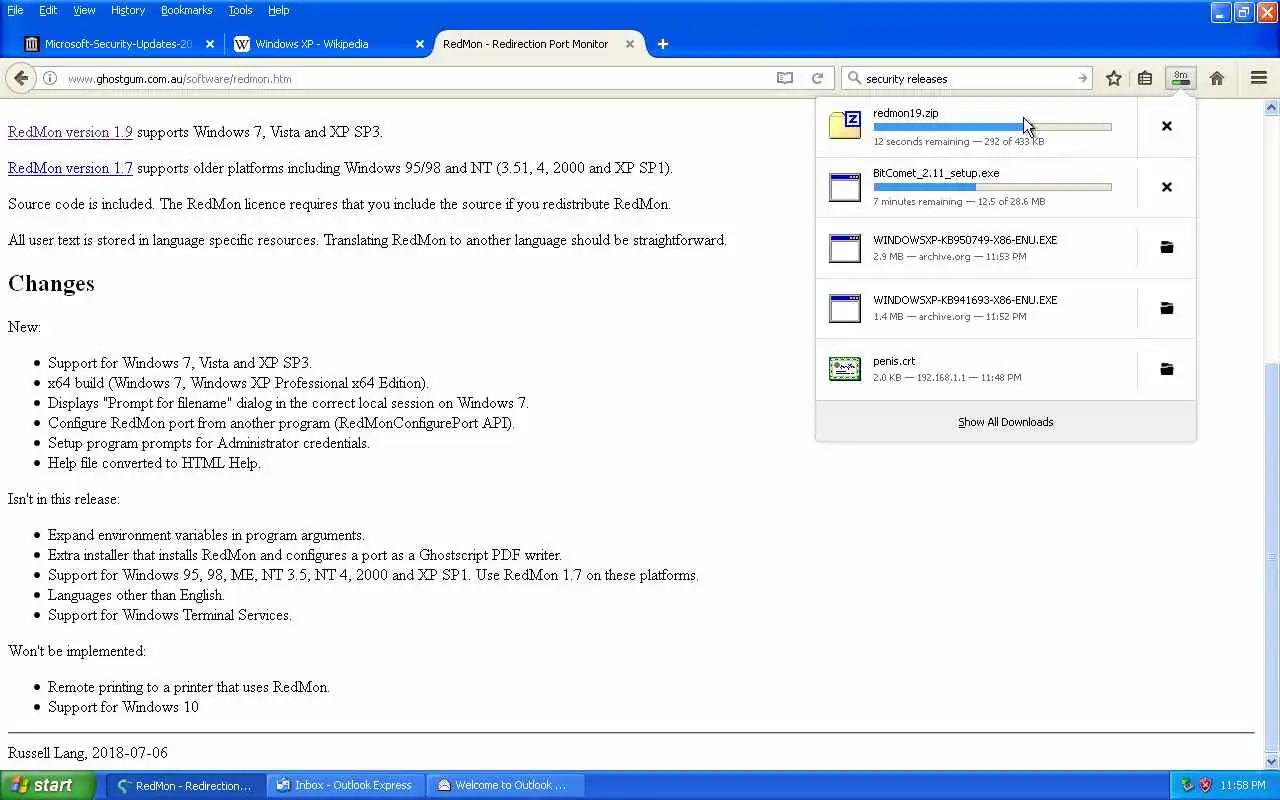Close the Windows XP - Wikipedia tab
Image resolution: width=1280 pixels, height=800 pixels.
coord(420,44)
